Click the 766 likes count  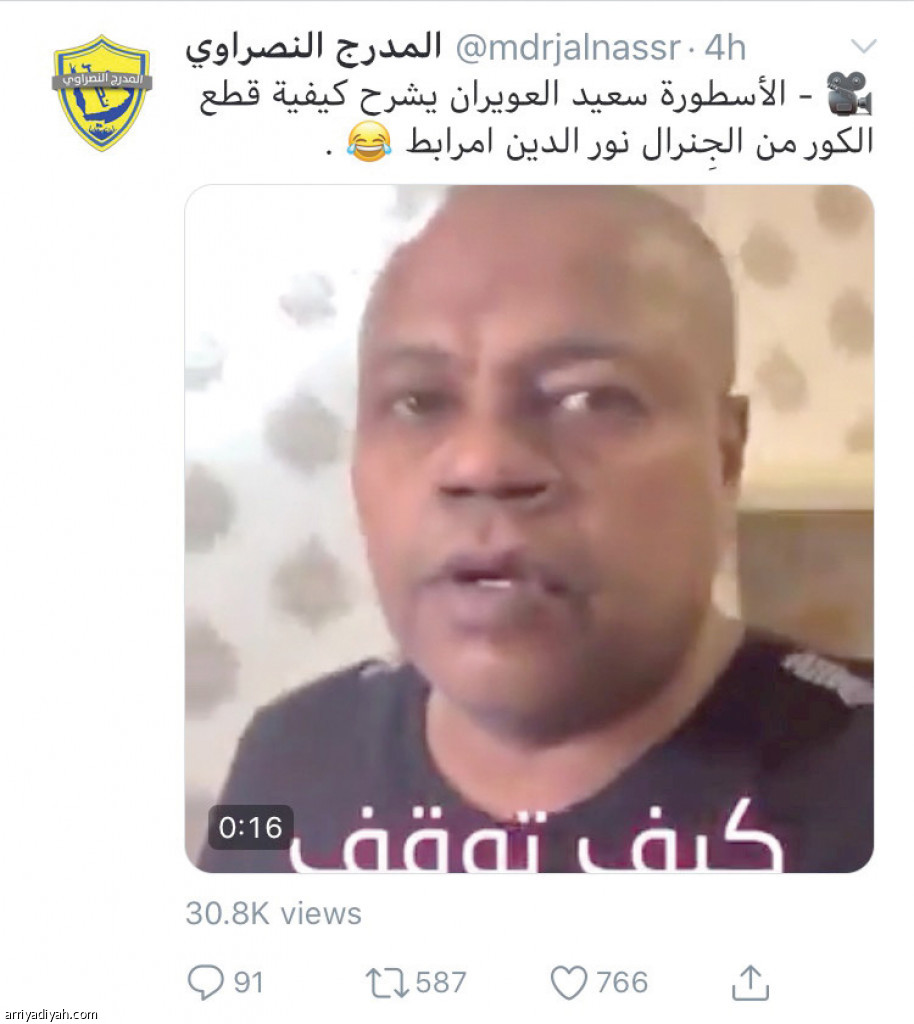tap(622, 983)
